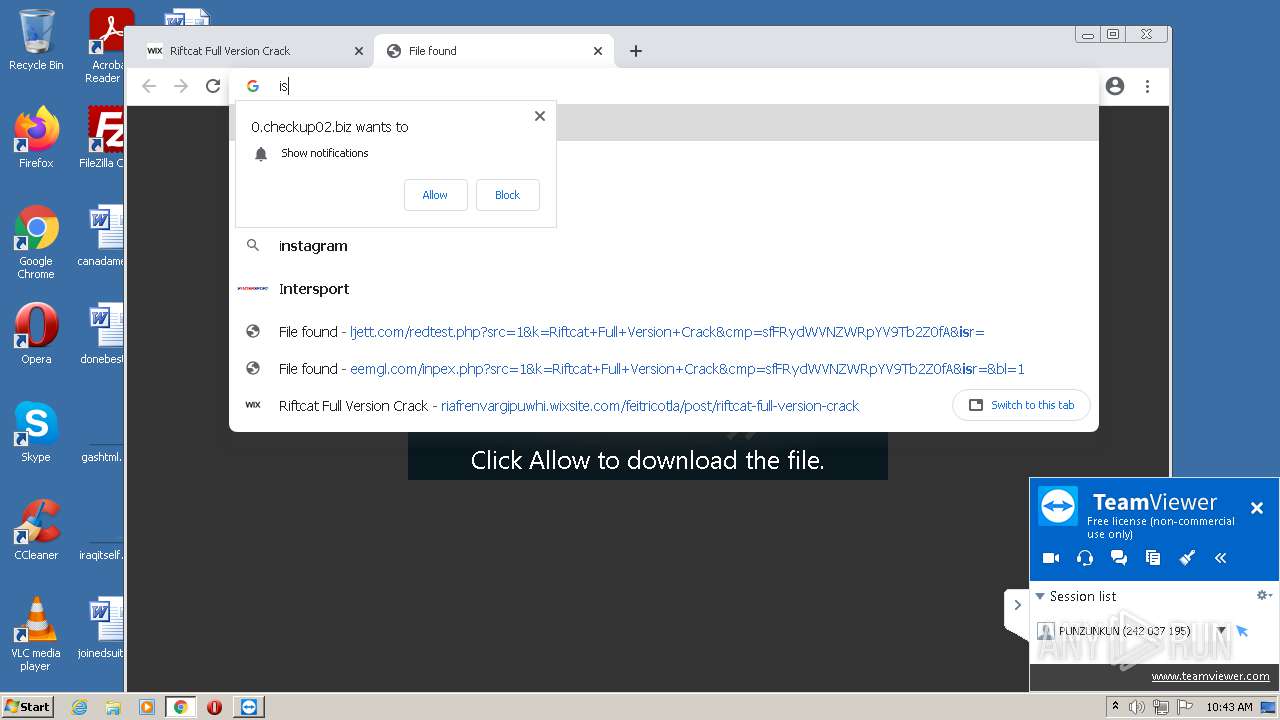Viewport: 1280px width, 720px height.
Task: Choose the Intersport suggestion
Action: coord(664,289)
